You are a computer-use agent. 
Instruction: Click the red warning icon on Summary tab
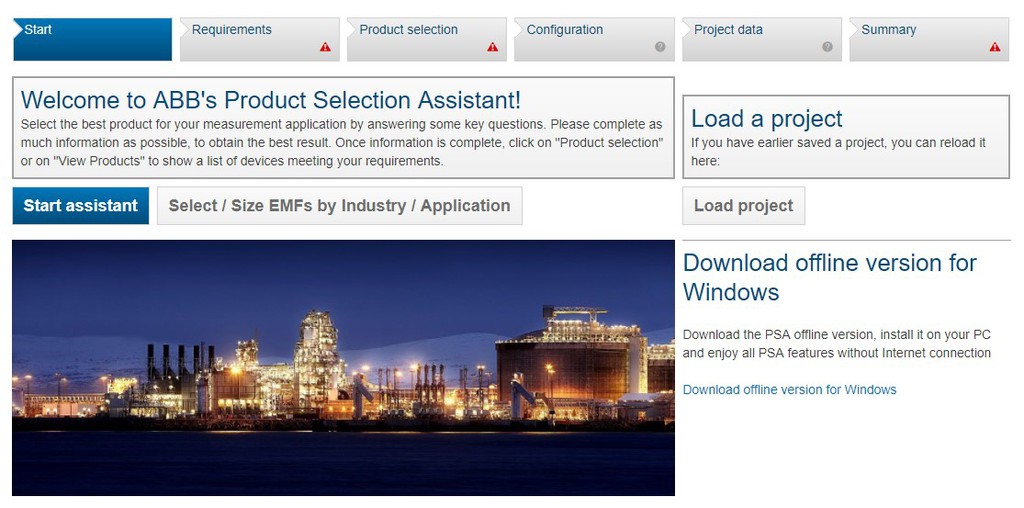point(995,47)
